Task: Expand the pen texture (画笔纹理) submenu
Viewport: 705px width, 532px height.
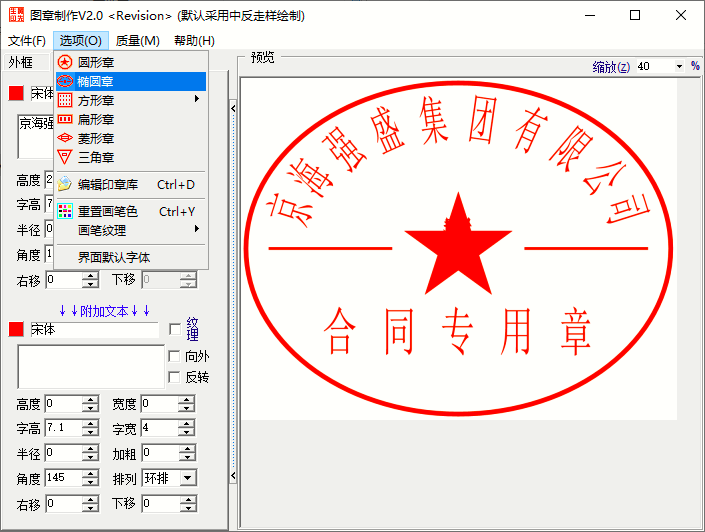Action: [x=131, y=230]
